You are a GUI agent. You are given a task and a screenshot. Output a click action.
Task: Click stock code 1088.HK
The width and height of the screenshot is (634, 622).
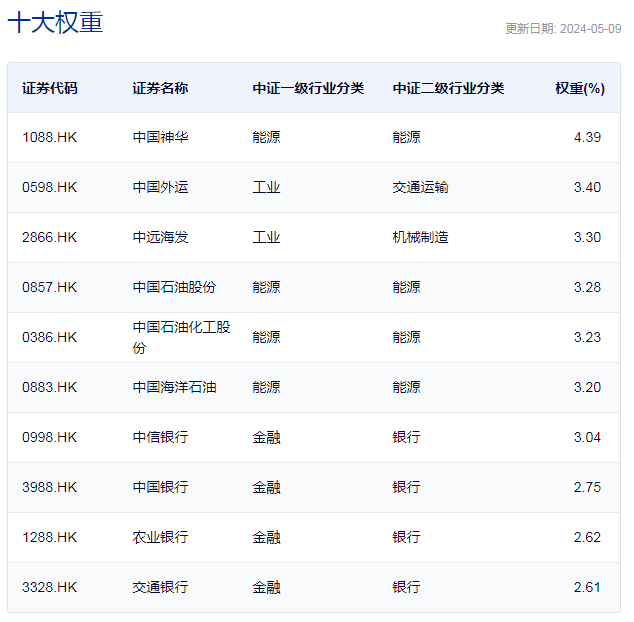[x=49, y=138]
